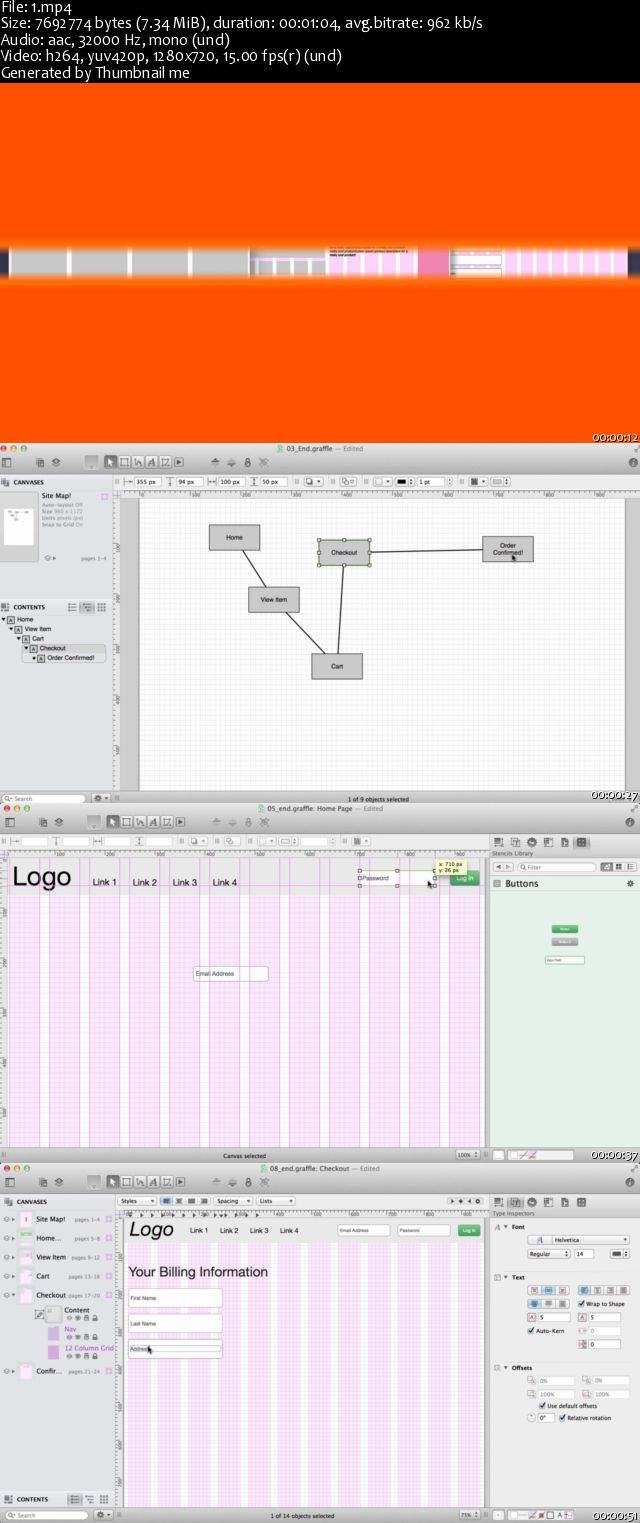This screenshot has height=1523, width=640.
Task: Click the Email Address field on Home Page canvas
Action: point(231,973)
